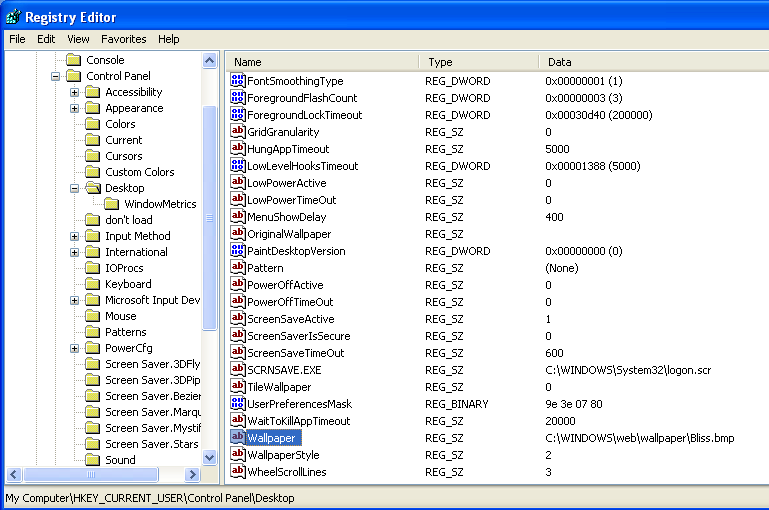Click the Cursors folder icon
The image size is (769, 510).
[93, 156]
